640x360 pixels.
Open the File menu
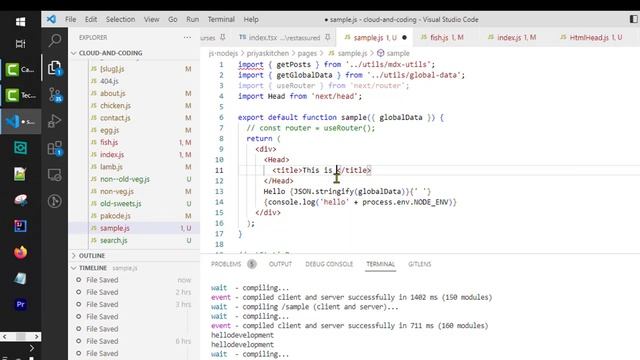point(71,19)
